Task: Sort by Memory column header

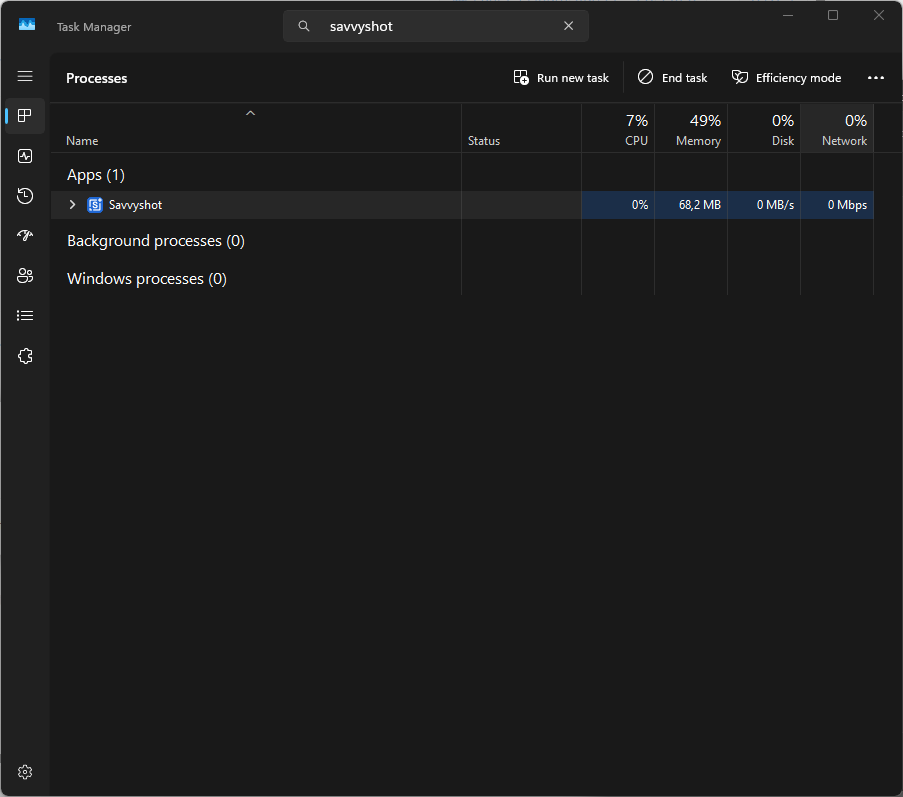Action: pyautogui.click(x=691, y=128)
